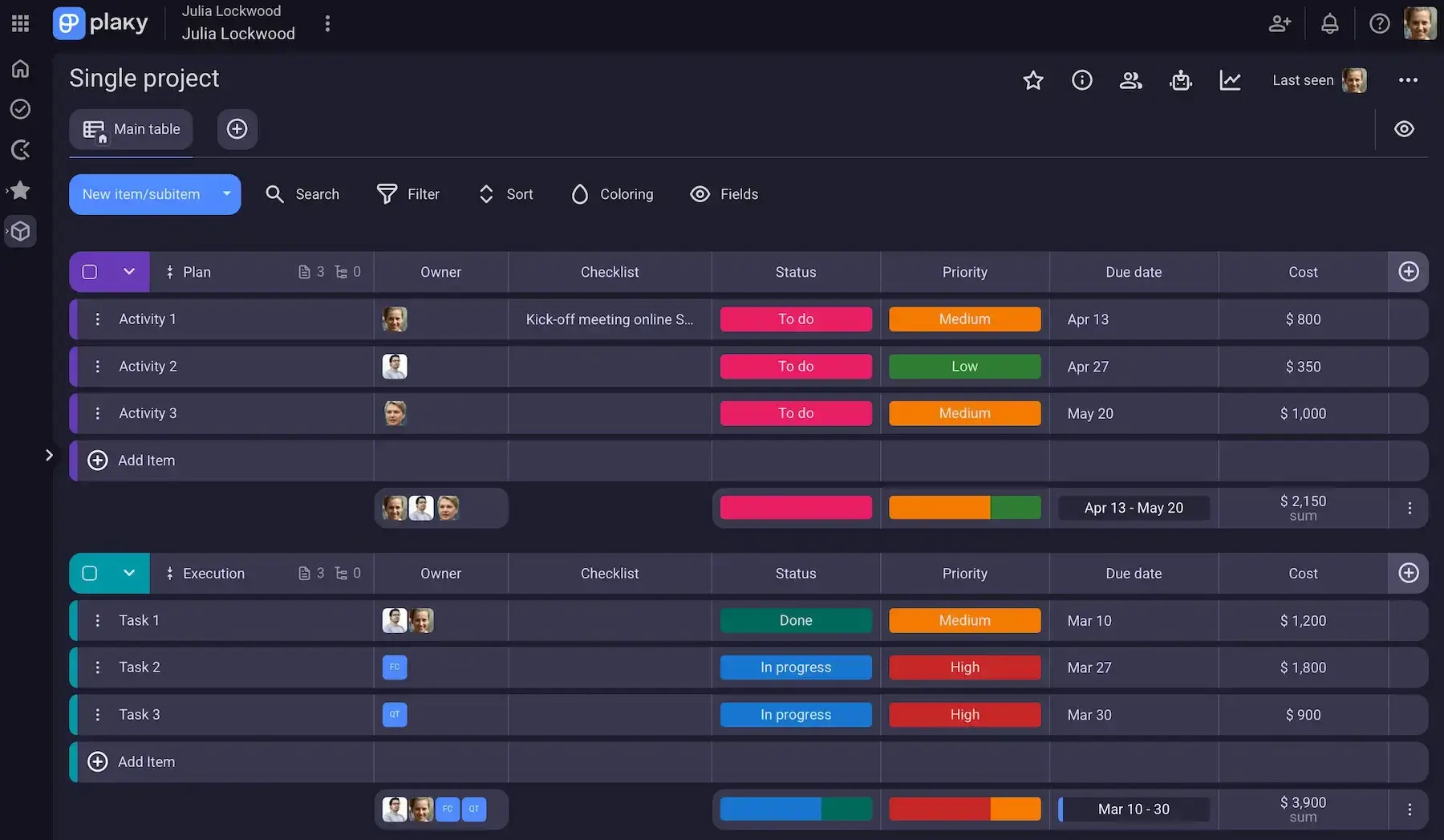Click the Filter icon

[387, 194]
